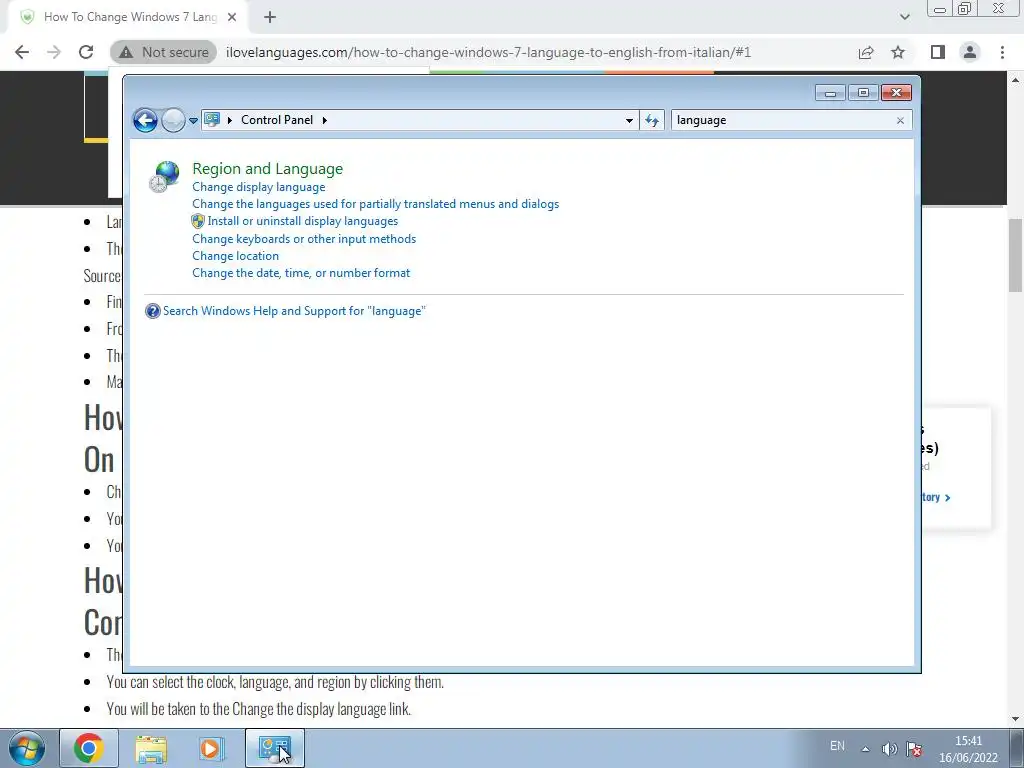Click shield icon beside Install display languages
Viewport: 1024px width, 768px height.
coord(198,221)
